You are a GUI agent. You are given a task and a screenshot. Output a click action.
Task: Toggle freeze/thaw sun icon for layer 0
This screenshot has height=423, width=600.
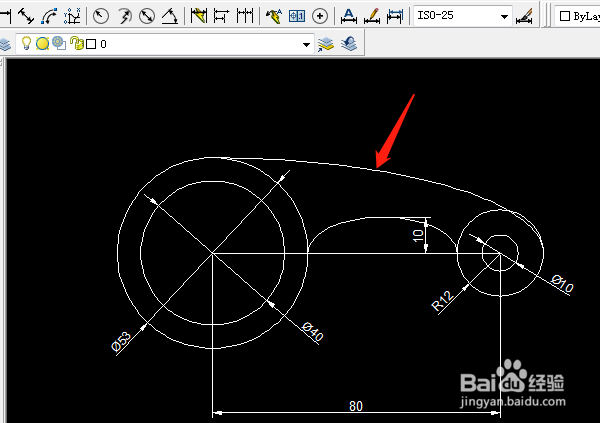click(x=42, y=44)
